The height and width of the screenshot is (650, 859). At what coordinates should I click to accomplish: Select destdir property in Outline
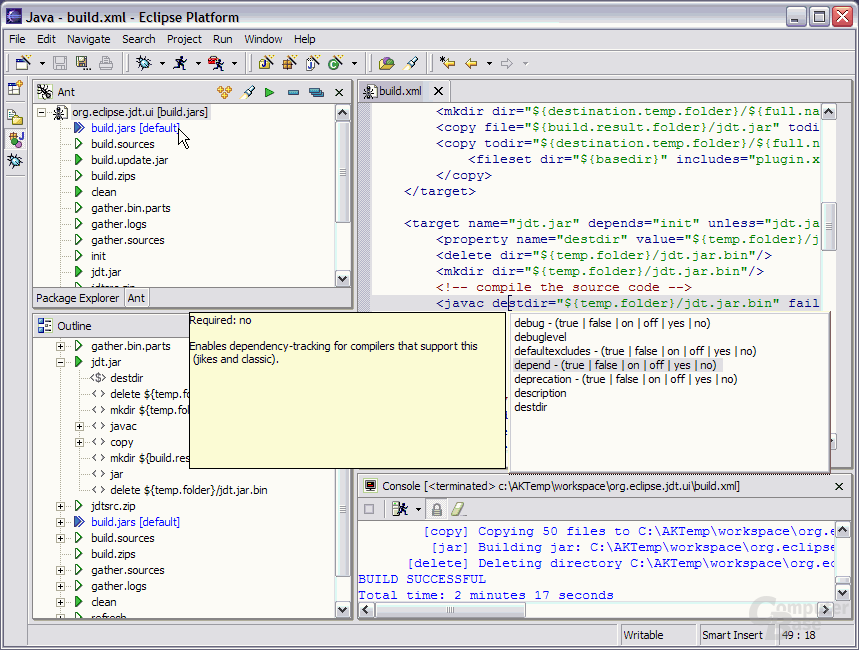click(127, 378)
